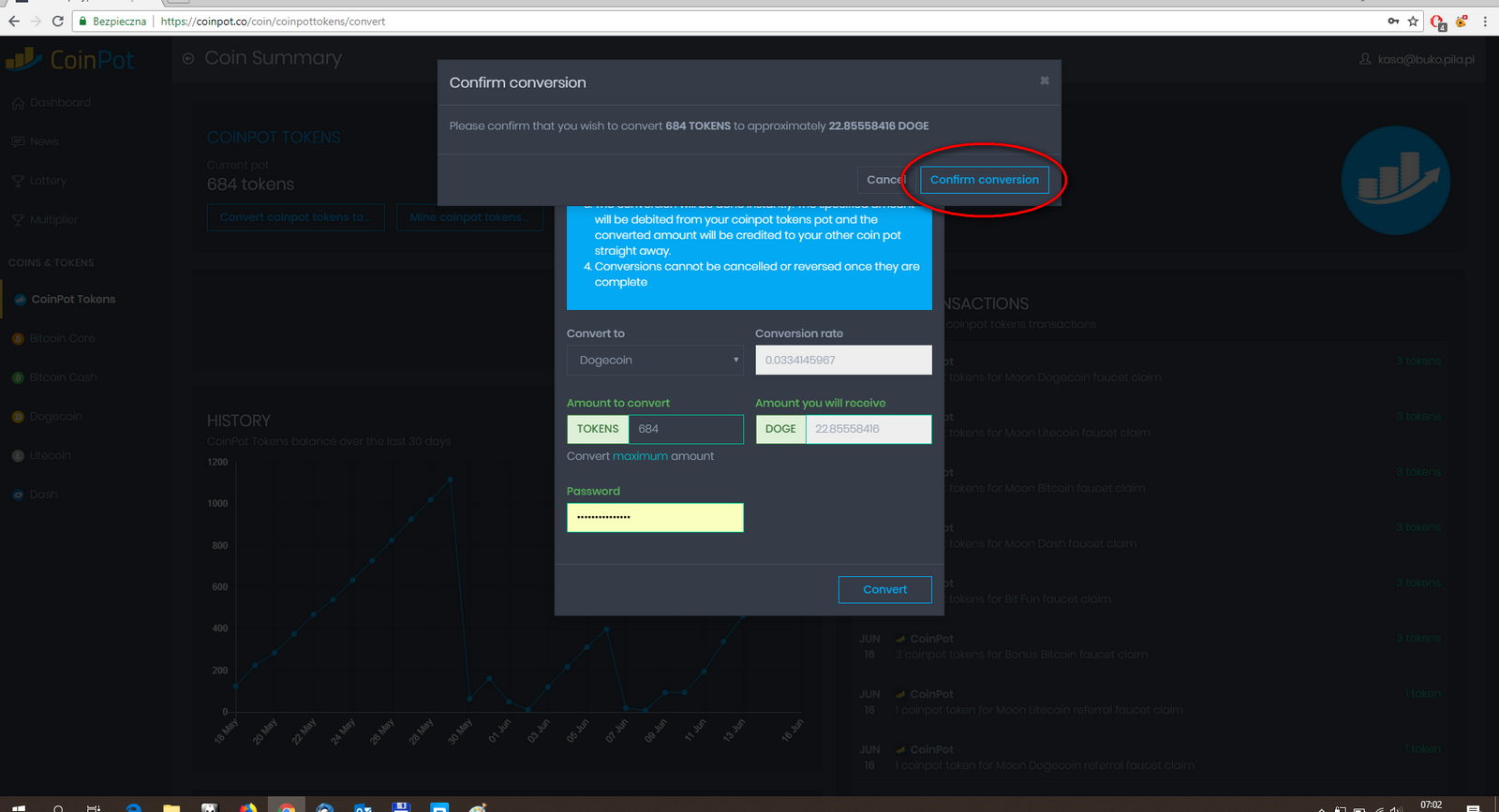The height and width of the screenshot is (812, 1499).
Task: Select Litecoin in the sidebar
Action: pyautogui.click(x=50, y=455)
